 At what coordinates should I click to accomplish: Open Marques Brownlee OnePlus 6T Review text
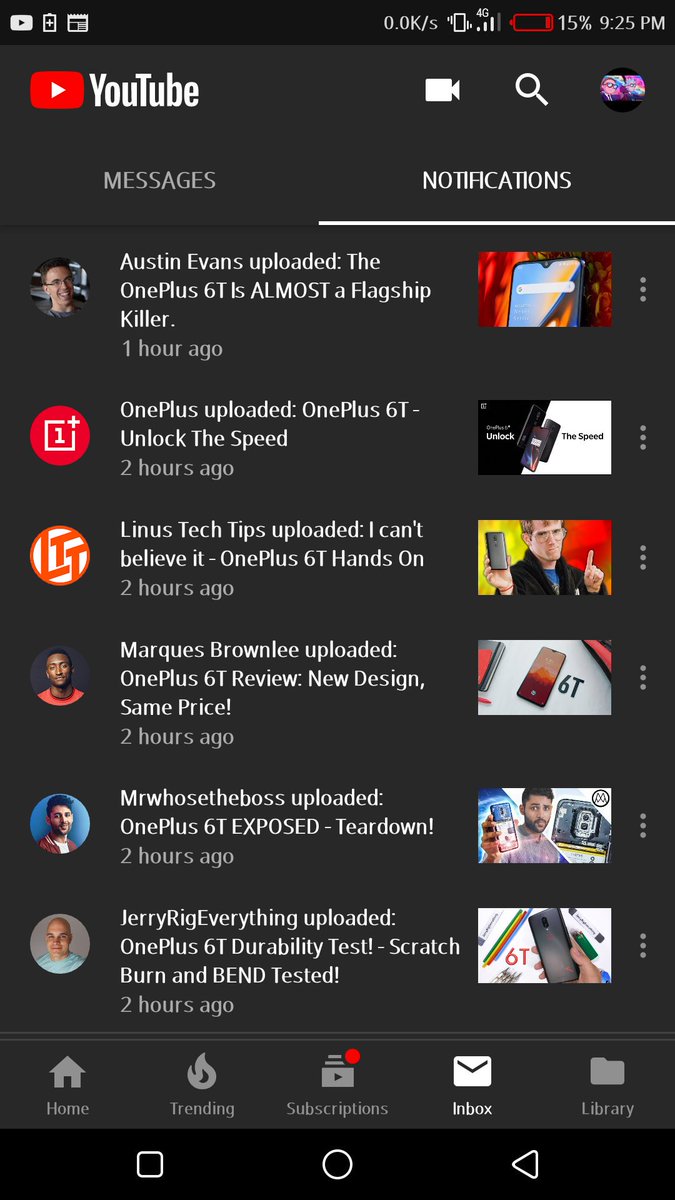tap(273, 678)
